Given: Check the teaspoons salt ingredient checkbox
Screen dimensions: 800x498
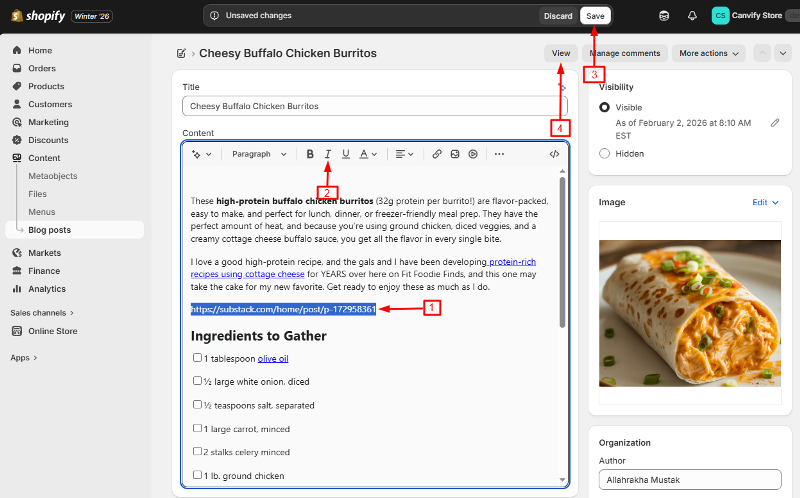Looking at the screenshot, I should [197, 405].
